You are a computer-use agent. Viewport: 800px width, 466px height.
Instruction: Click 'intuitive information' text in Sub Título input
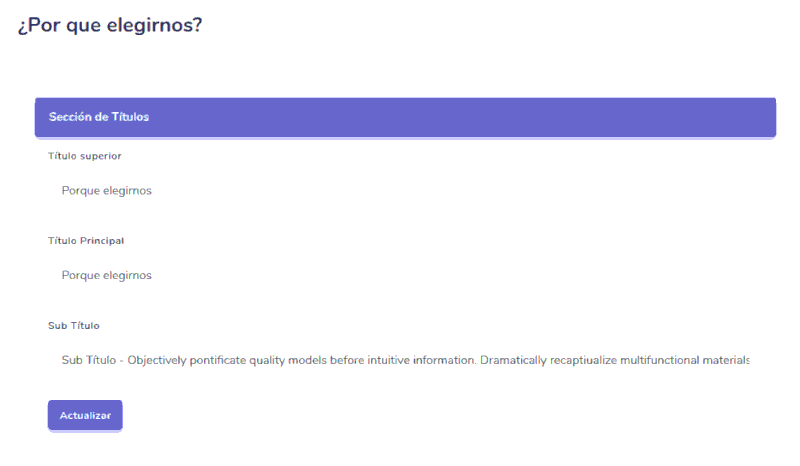point(416,360)
